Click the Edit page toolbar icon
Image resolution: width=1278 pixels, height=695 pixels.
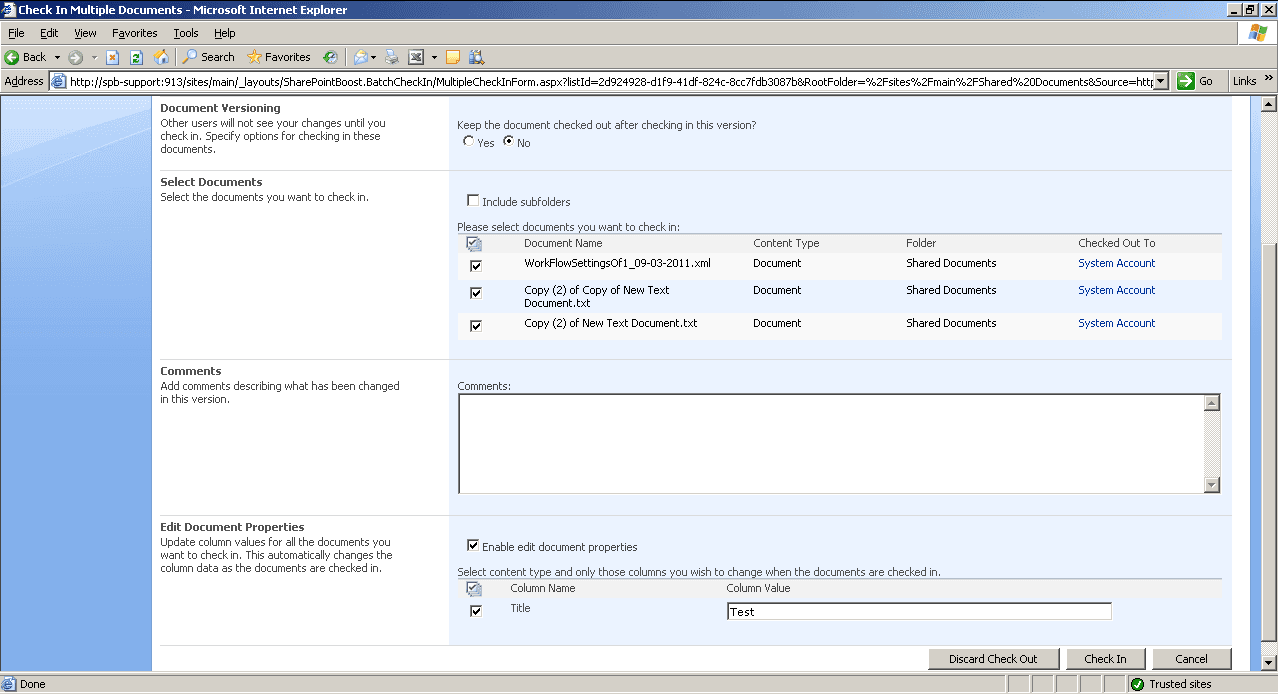pos(416,57)
